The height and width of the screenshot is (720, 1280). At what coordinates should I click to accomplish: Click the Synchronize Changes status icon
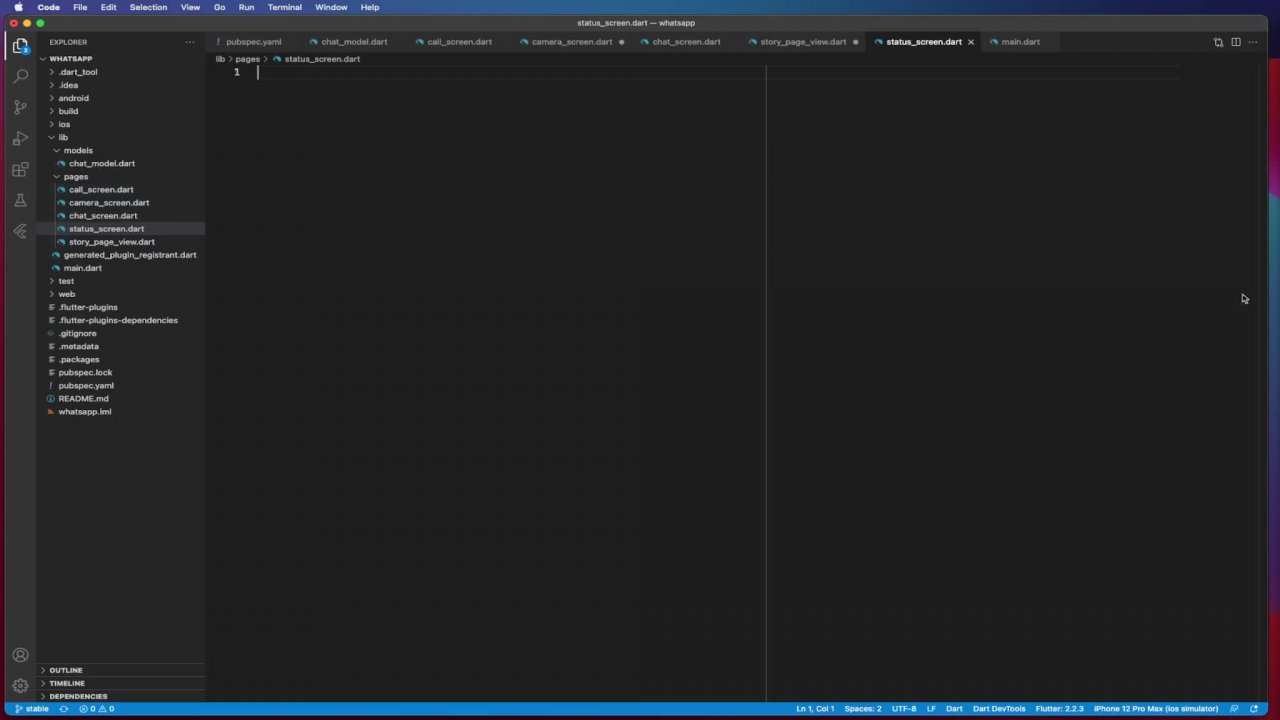point(64,709)
